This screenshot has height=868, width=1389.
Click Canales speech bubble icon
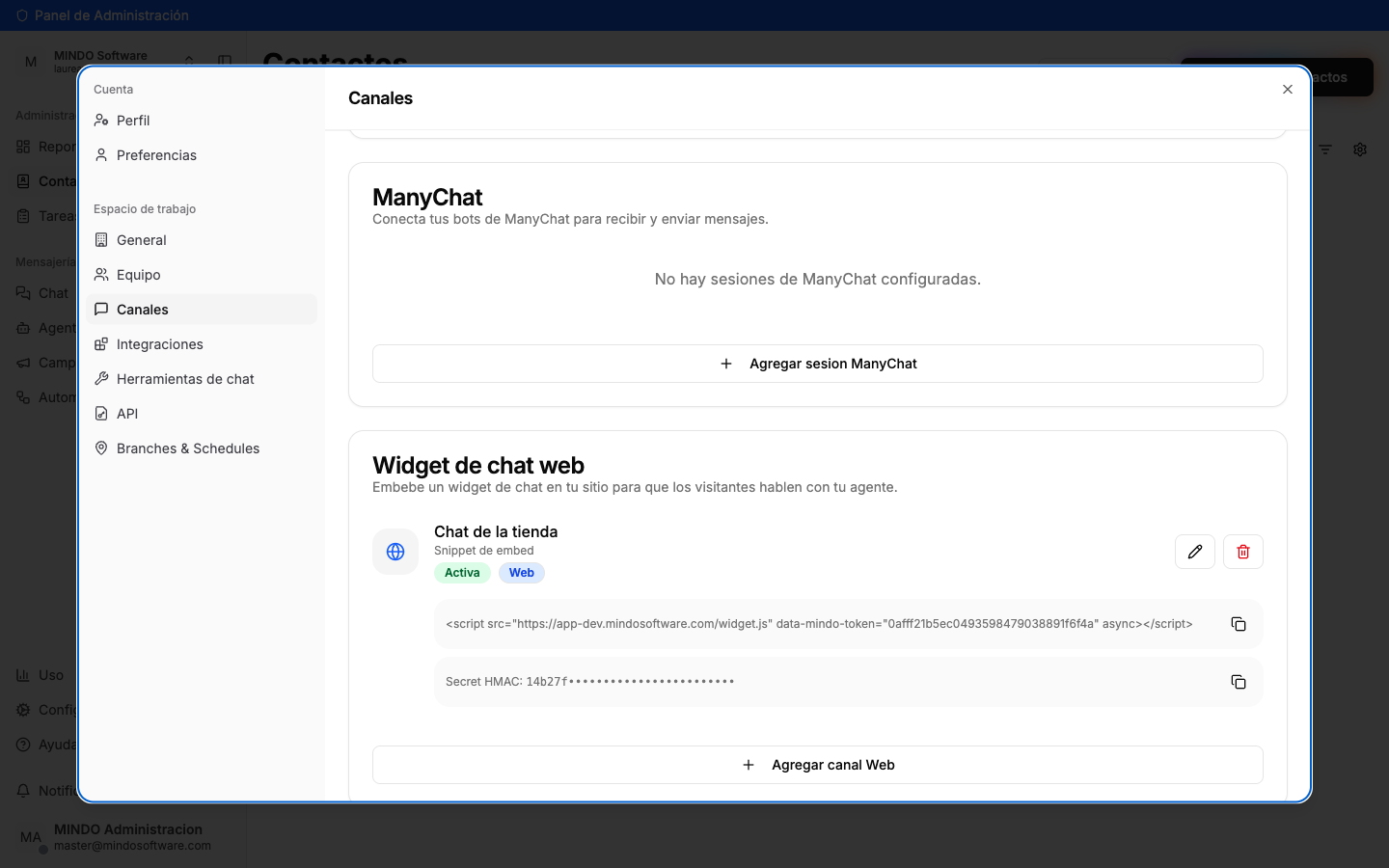(x=101, y=310)
